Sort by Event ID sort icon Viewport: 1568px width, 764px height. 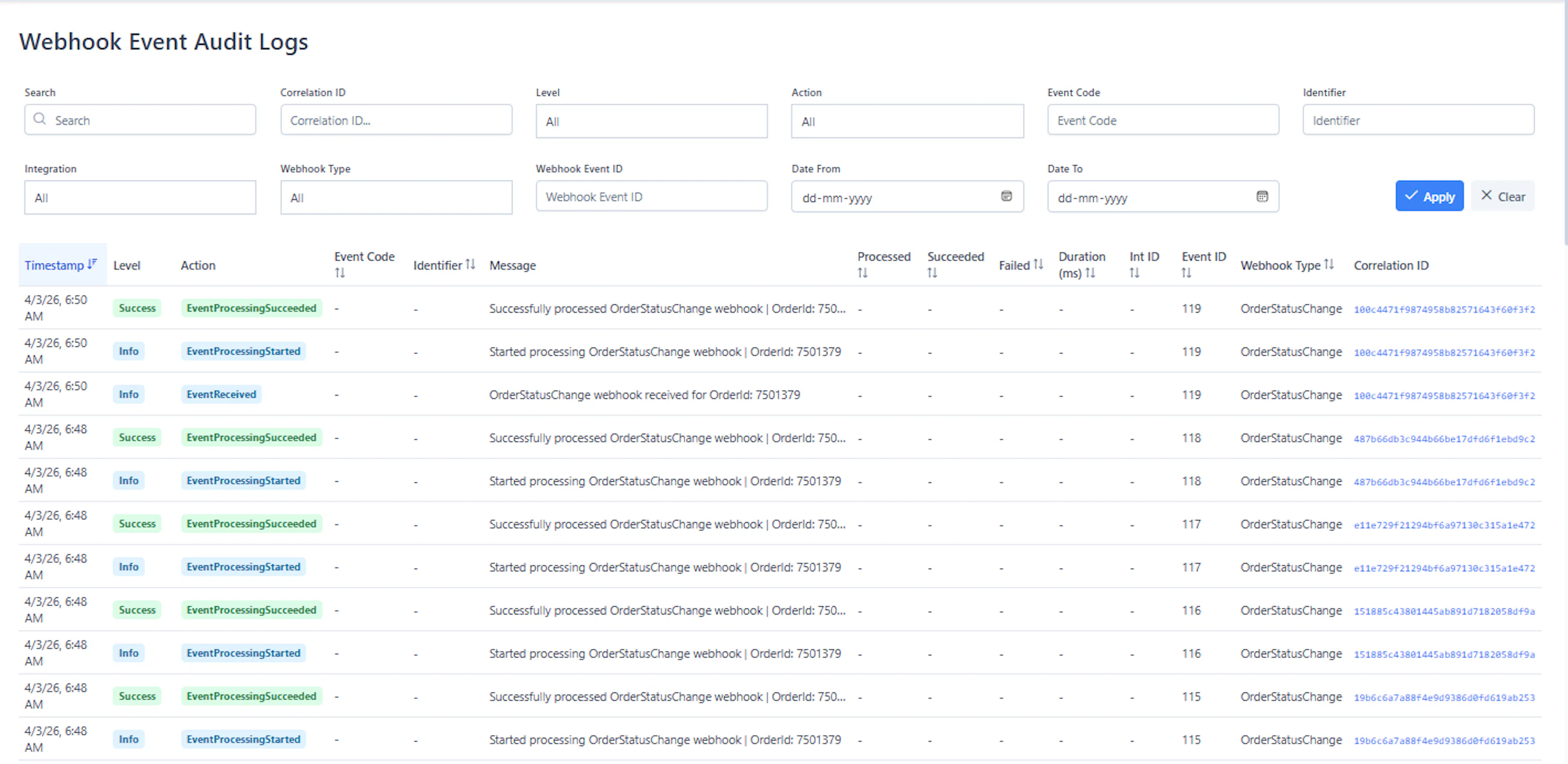point(1186,273)
